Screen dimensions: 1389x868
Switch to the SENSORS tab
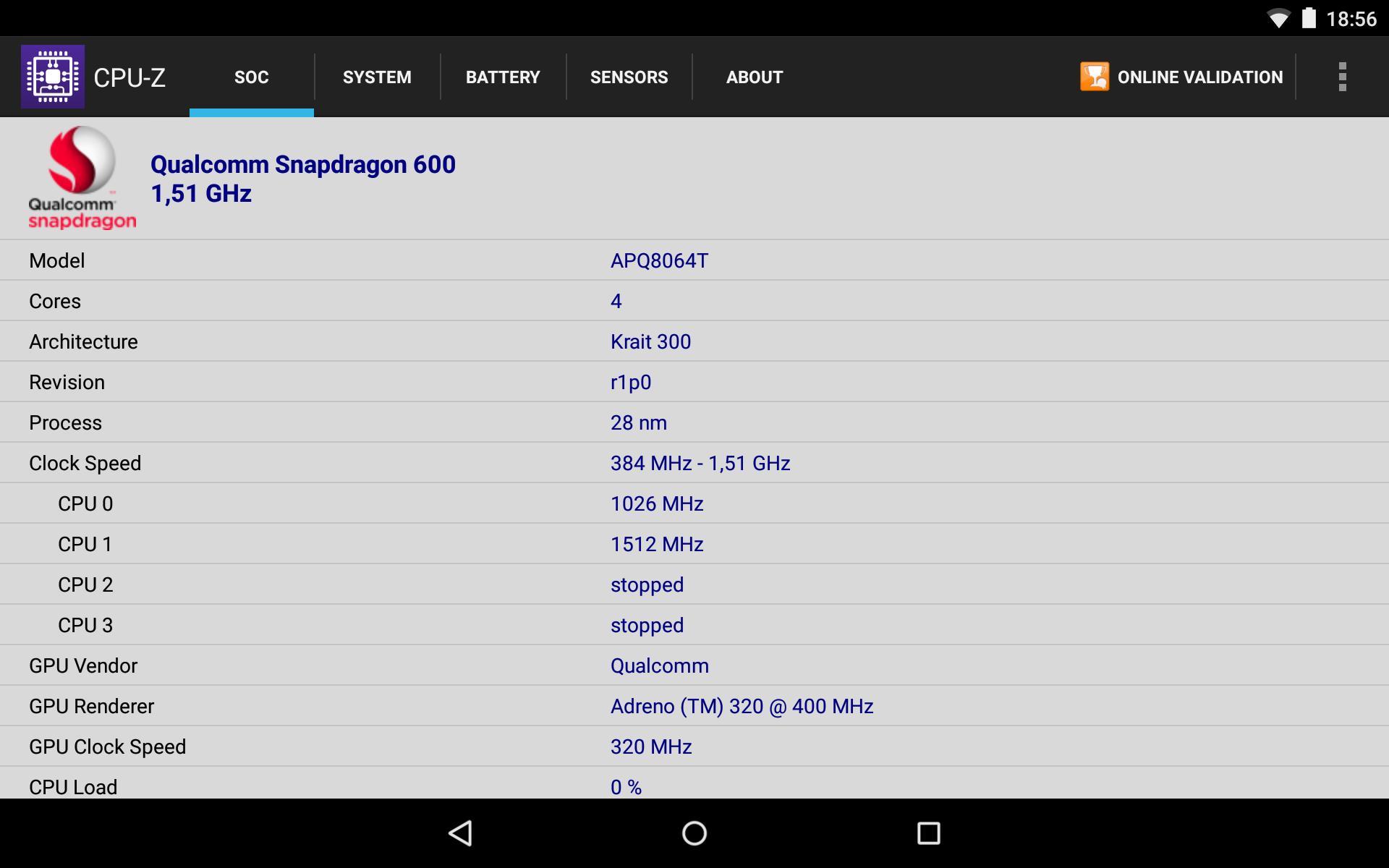click(x=629, y=77)
